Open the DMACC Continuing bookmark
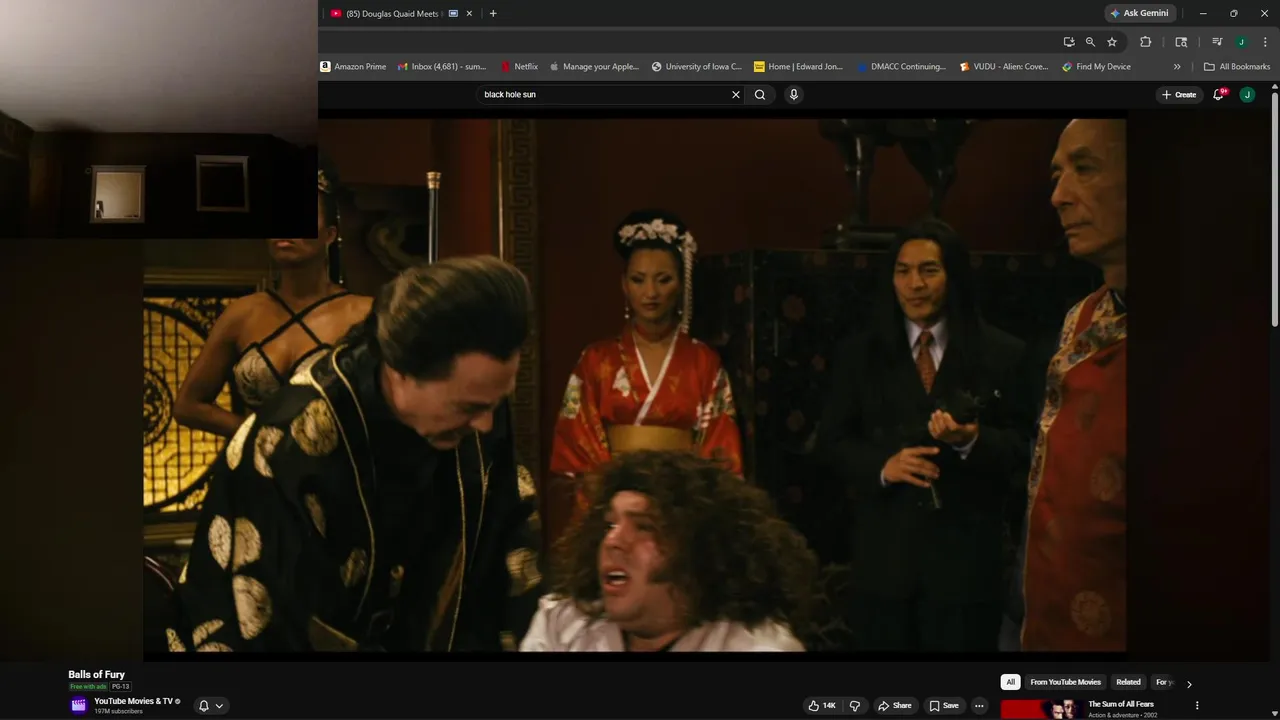This screenshot has width=1280, height=720. (901, 67)
